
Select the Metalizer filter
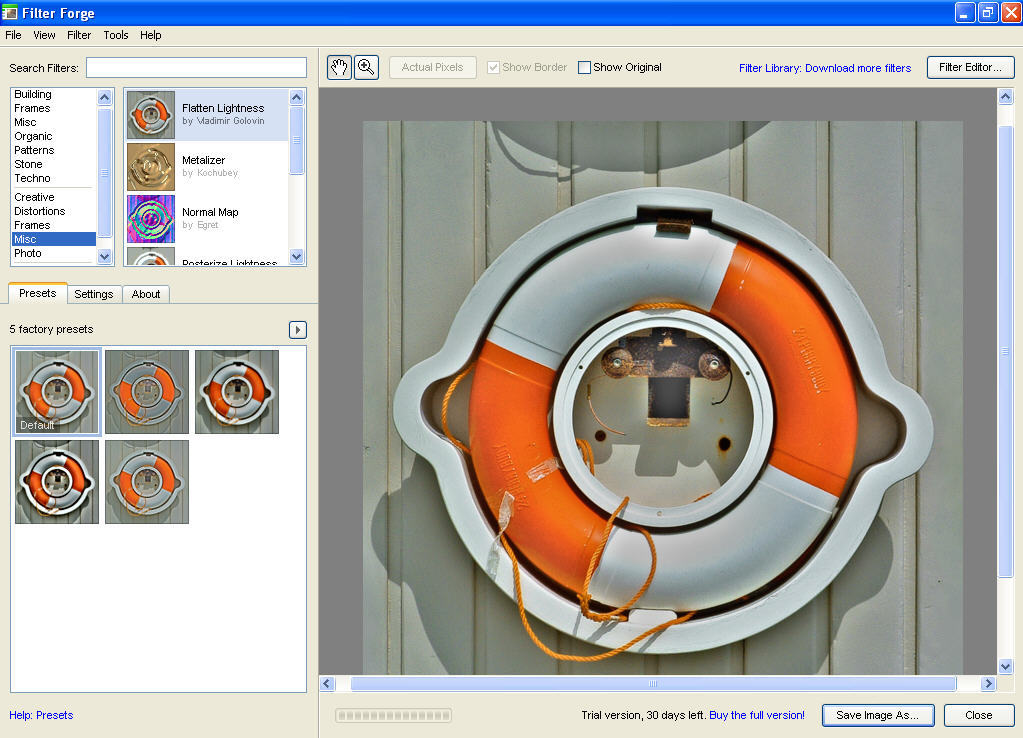tap(207, 166)
